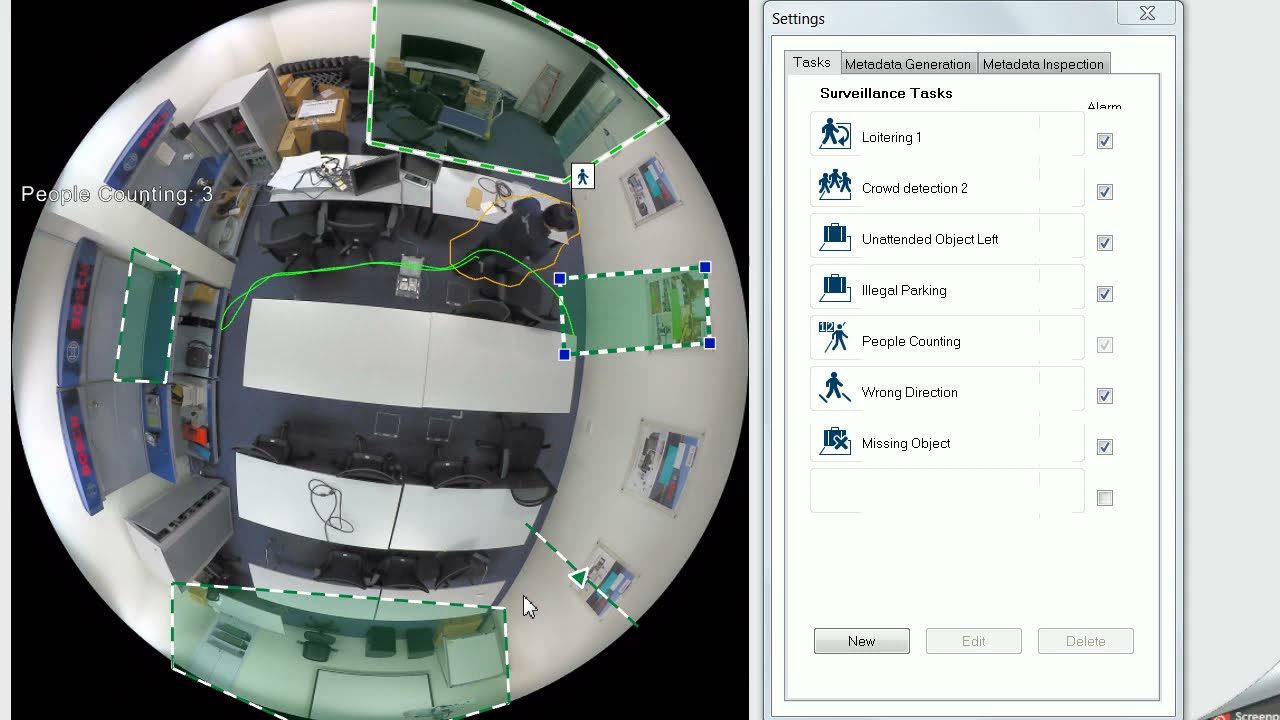Toggle alarm checkbox for Wrong Direction
The height and width of the screenshot is (720, 1280).
[x=1105, y=396]
